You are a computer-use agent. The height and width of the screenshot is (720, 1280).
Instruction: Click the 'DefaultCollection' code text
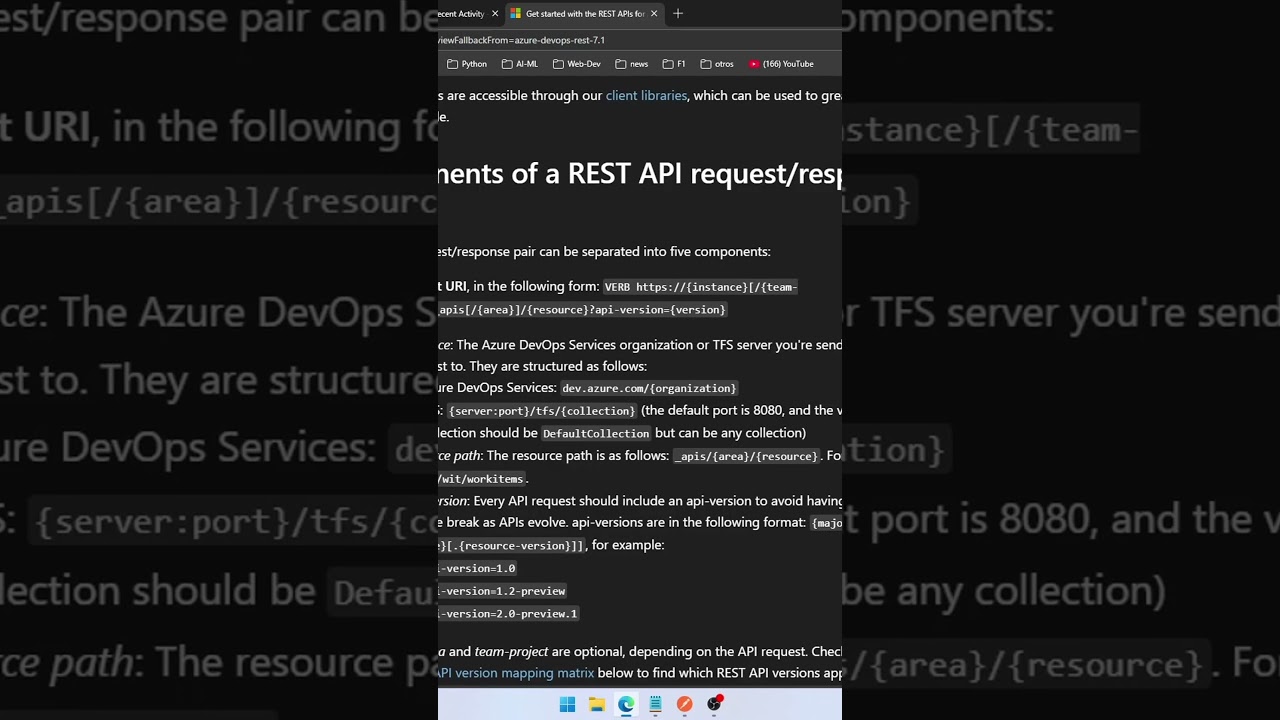coord(596,434)
